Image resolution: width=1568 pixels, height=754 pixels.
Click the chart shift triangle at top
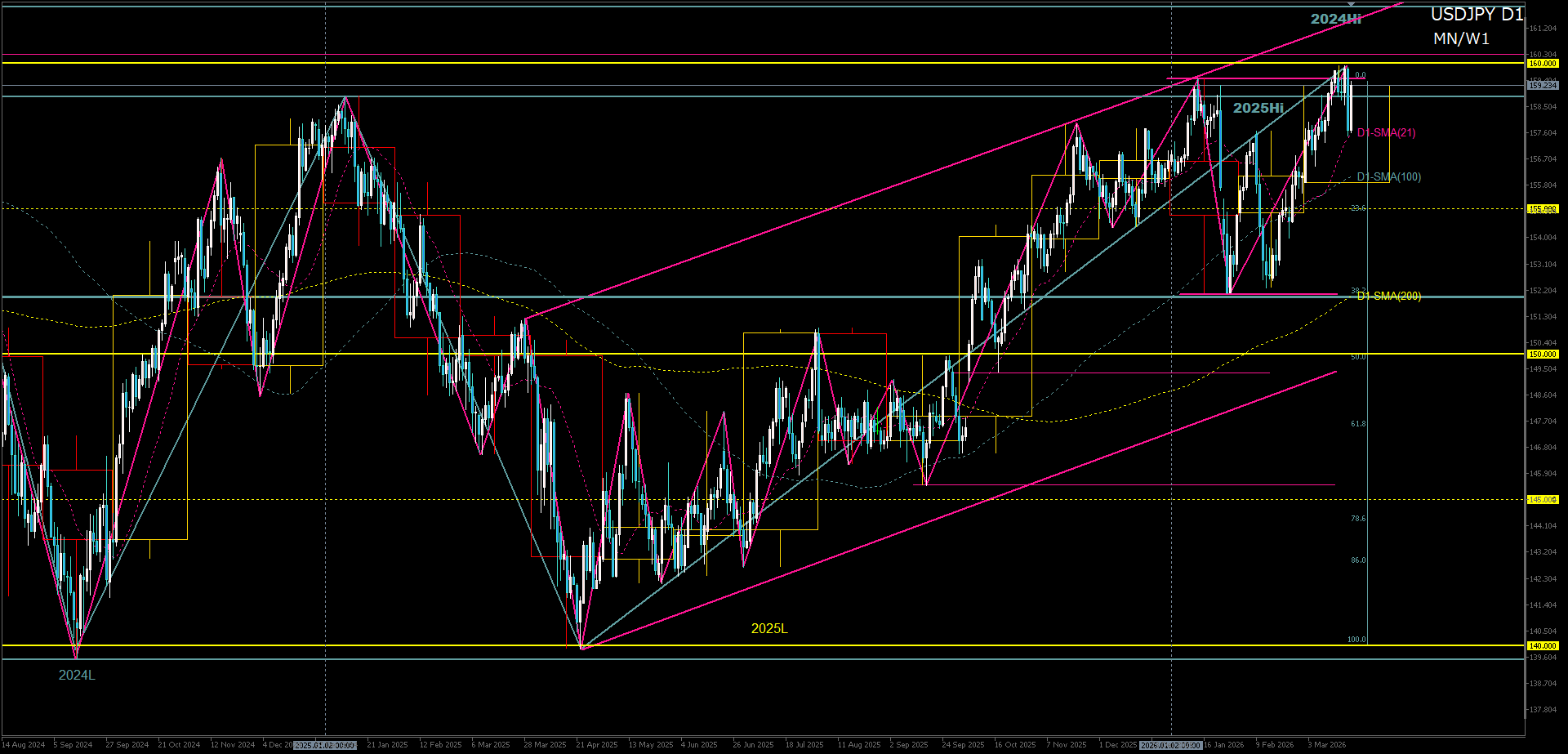[1351, 5]
